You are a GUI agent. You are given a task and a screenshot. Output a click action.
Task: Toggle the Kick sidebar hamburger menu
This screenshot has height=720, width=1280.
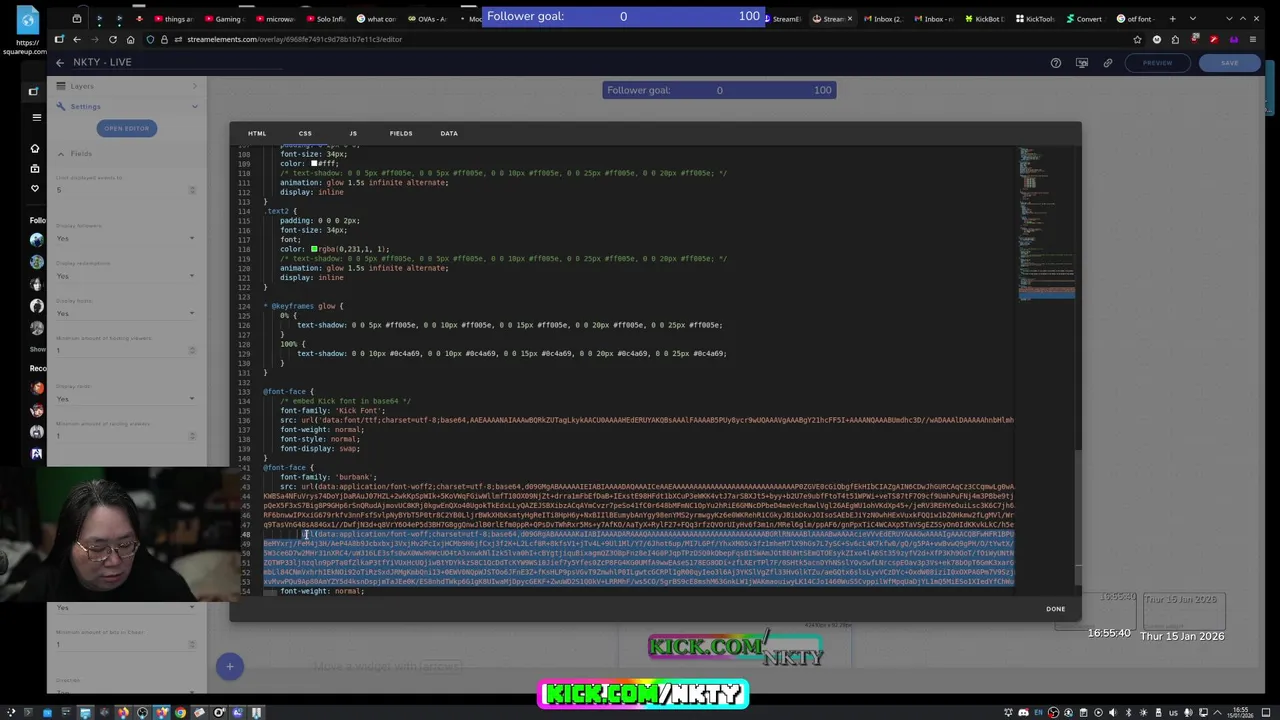click(x=36, y=117)
